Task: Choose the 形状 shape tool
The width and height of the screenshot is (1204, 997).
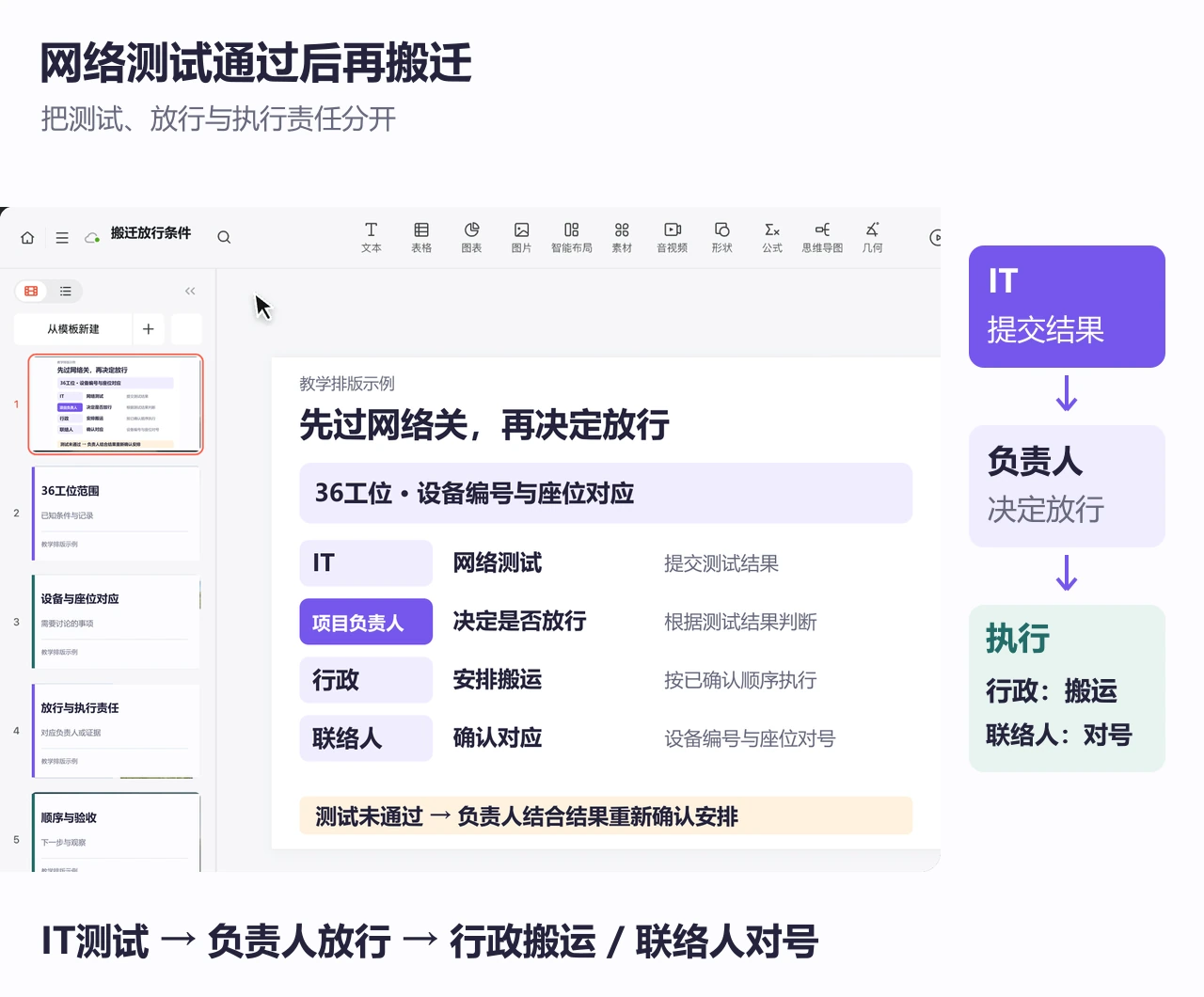Action: [x=722, y=237]
